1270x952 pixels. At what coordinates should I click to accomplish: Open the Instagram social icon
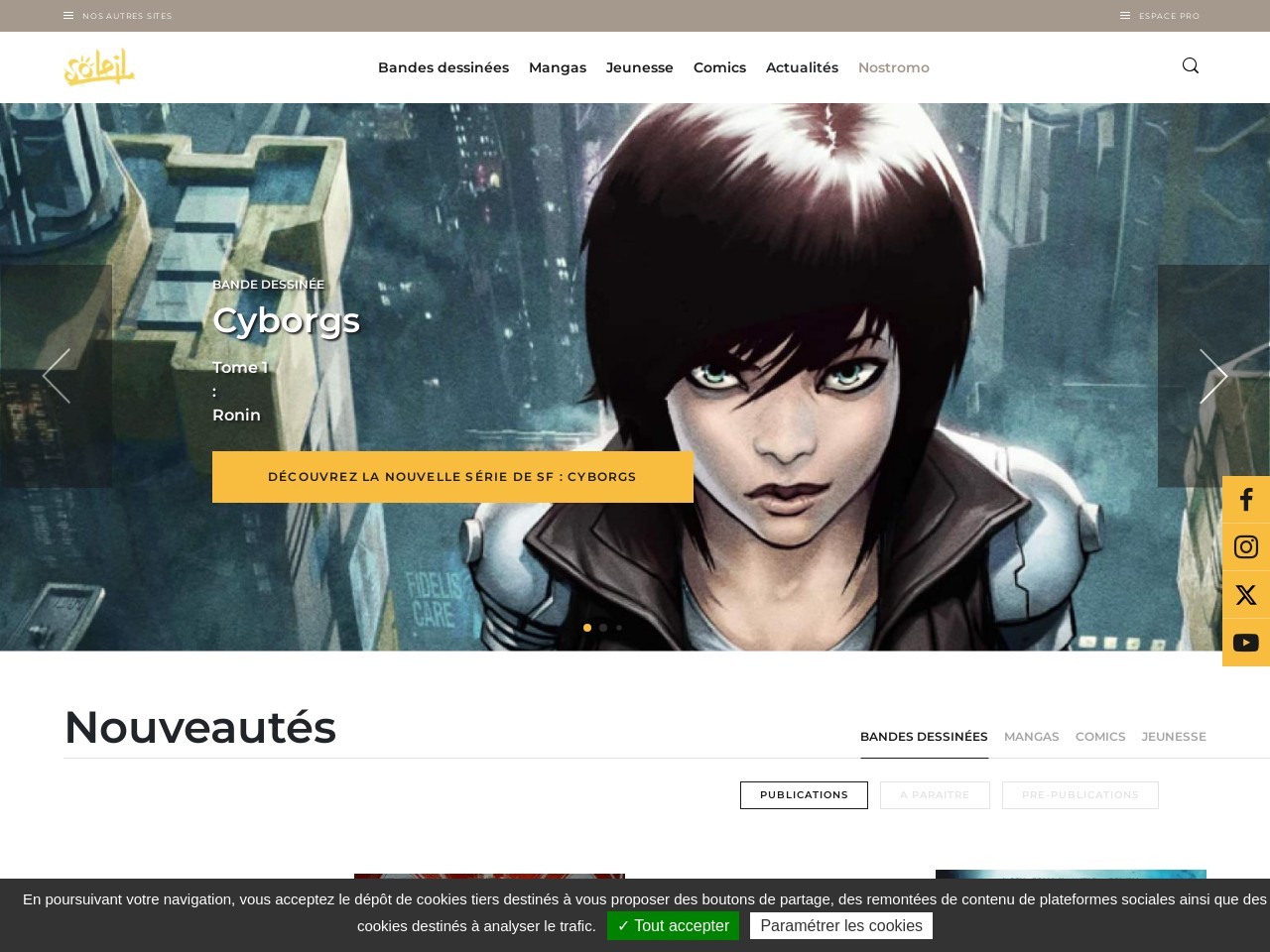(x=1246, y=547)
